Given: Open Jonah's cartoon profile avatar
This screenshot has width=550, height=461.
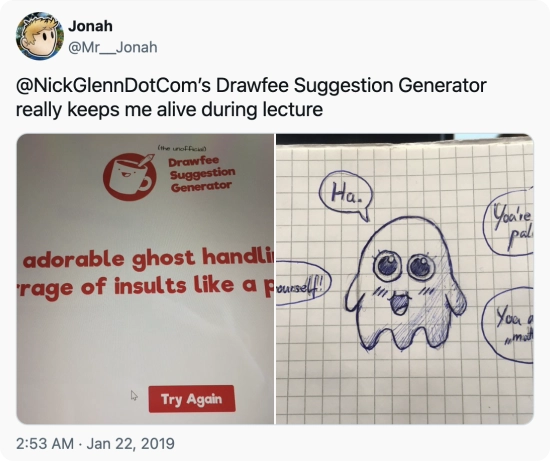Looking at the screenshot, I should point(40,36).
